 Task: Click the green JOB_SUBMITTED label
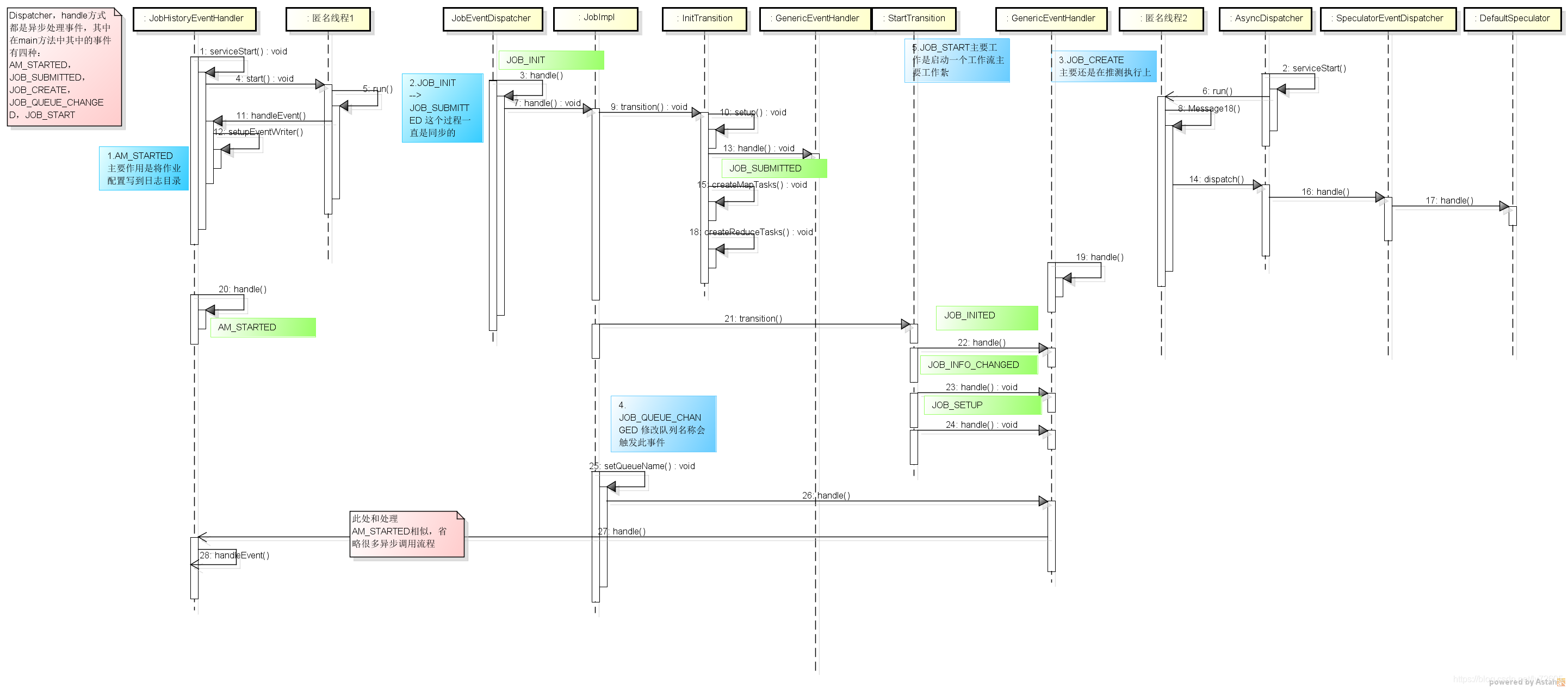coord(774,168)
